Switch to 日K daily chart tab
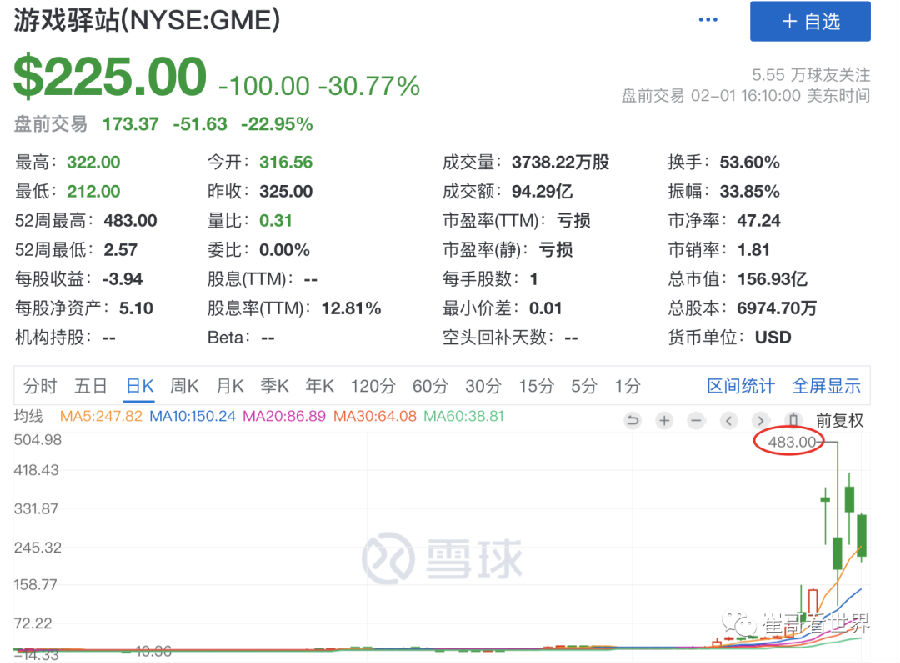 (139, 386)
